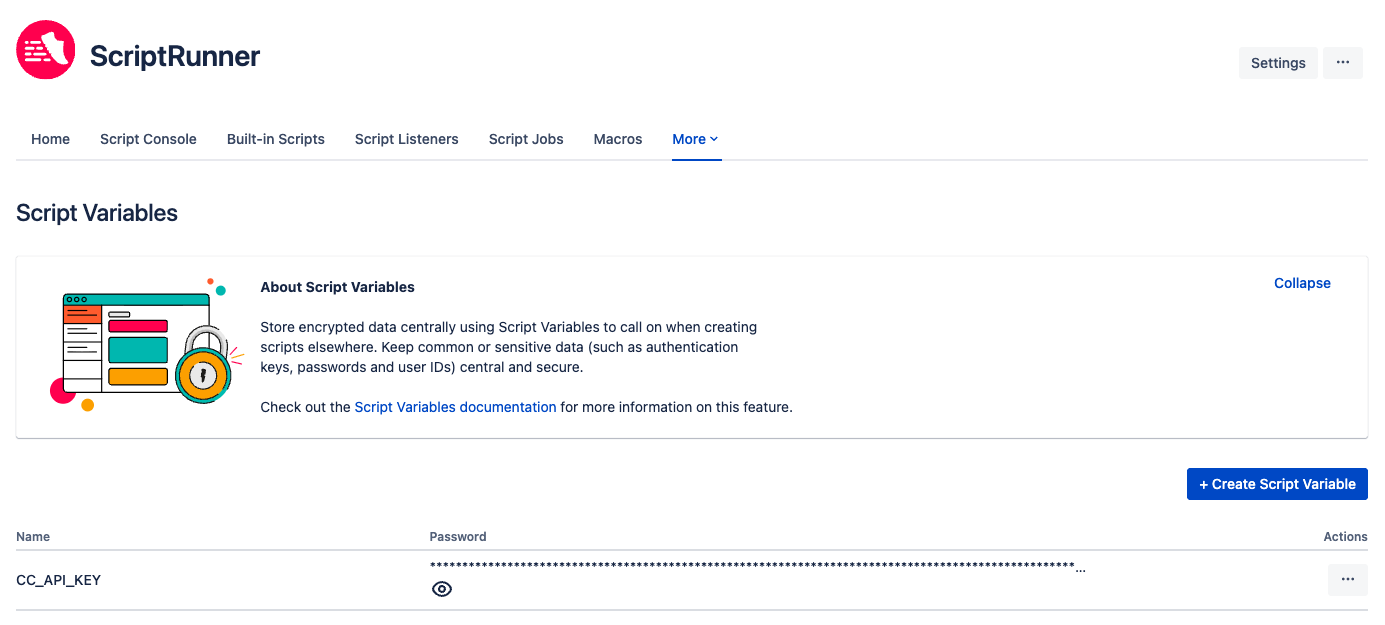Reveal the CC_API_KEY password with eye icon
This screenshot has height=625, width=1385.
tap(441, 589)
